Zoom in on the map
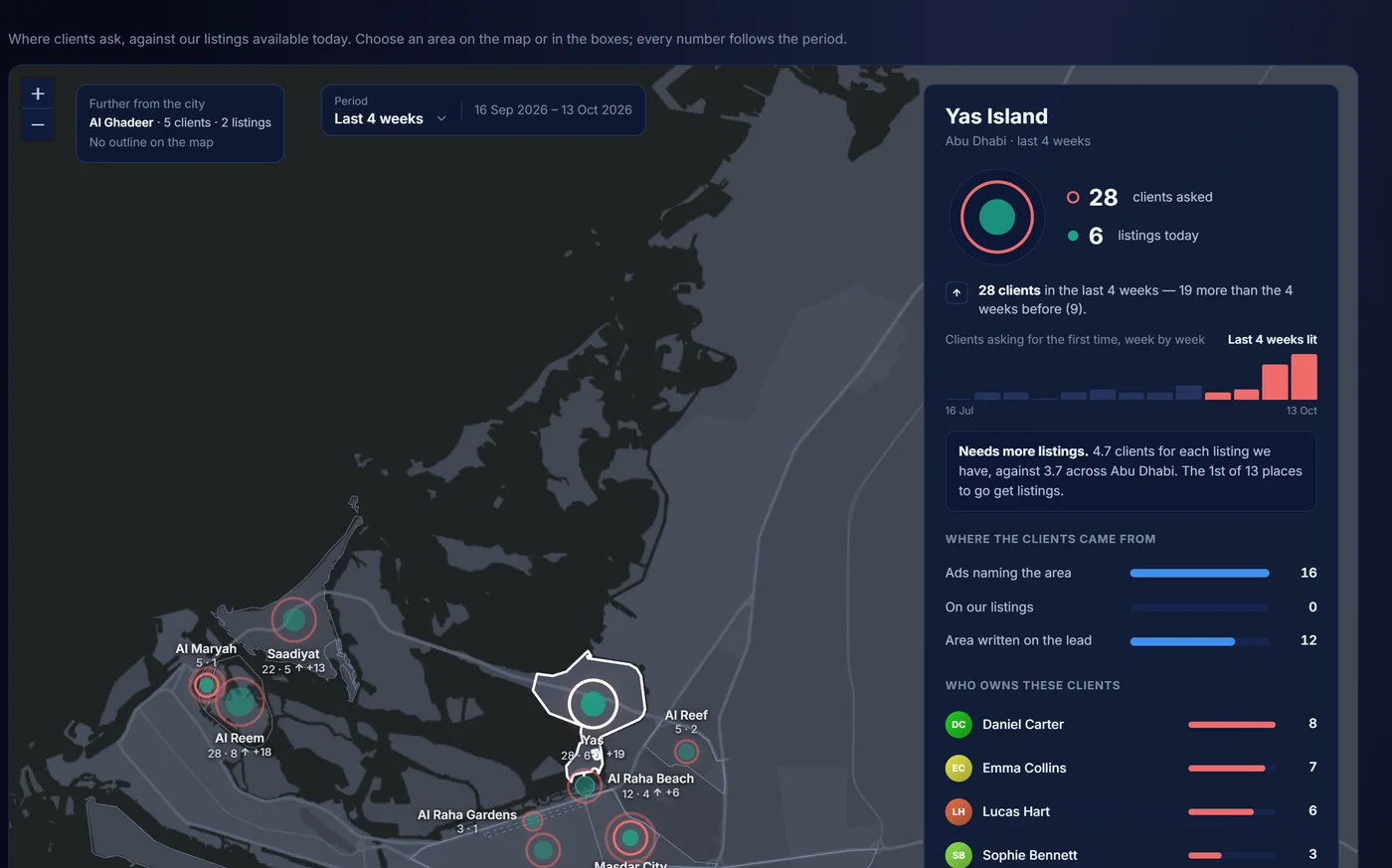Screen dimensions: 1392x868 coord(38,93)
